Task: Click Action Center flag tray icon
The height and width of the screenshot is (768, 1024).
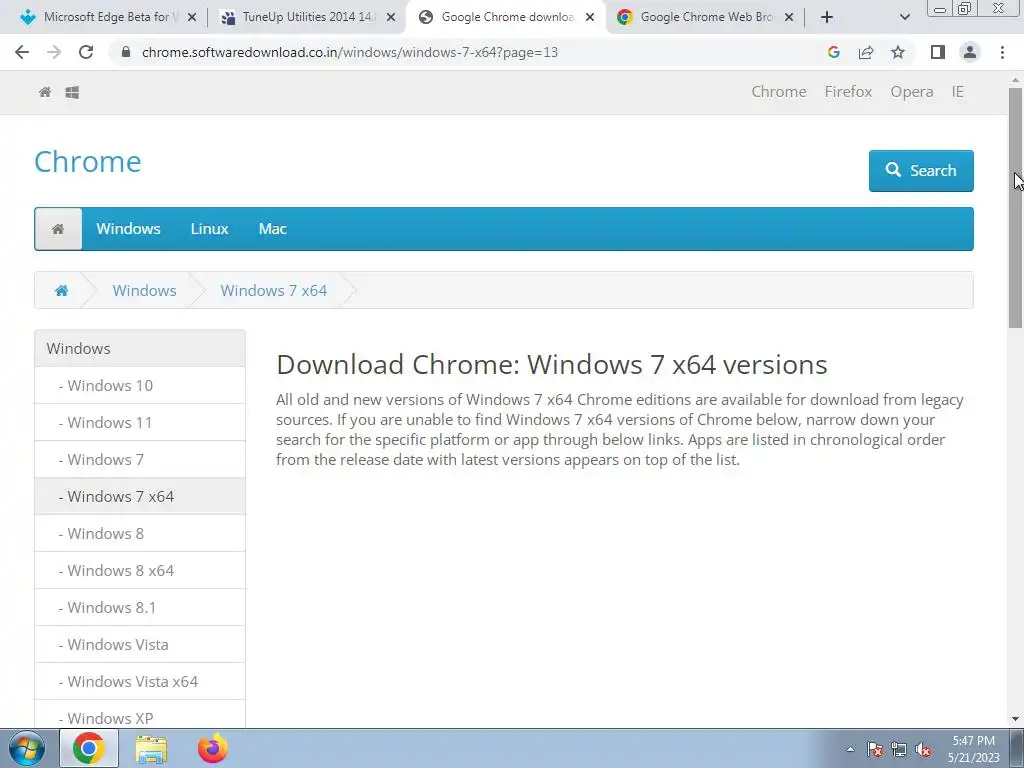Action: 875,749
